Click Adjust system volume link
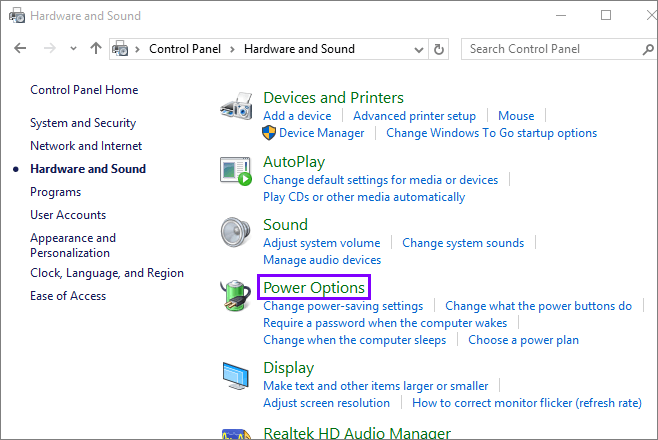Screen dimensions: 658x440 pos(321,243)
